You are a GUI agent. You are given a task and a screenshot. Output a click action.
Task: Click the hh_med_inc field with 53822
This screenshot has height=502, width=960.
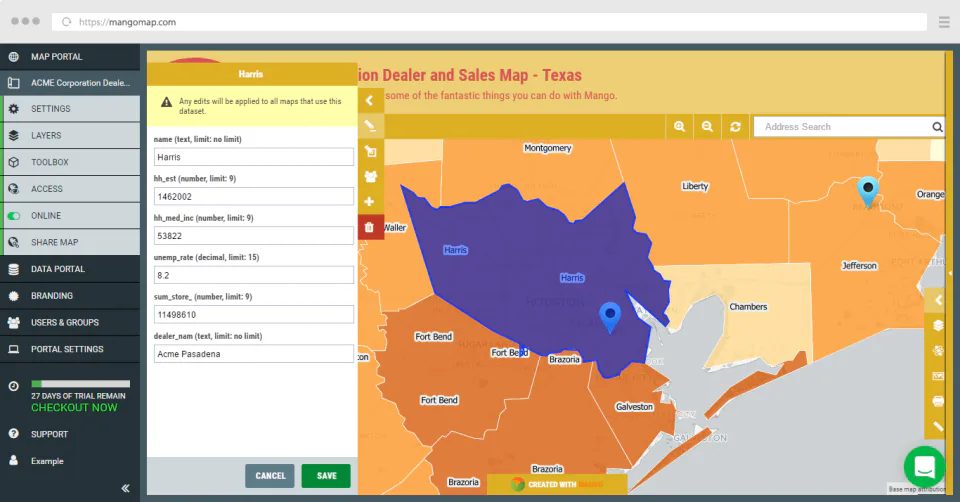click(x=253, y=236)
